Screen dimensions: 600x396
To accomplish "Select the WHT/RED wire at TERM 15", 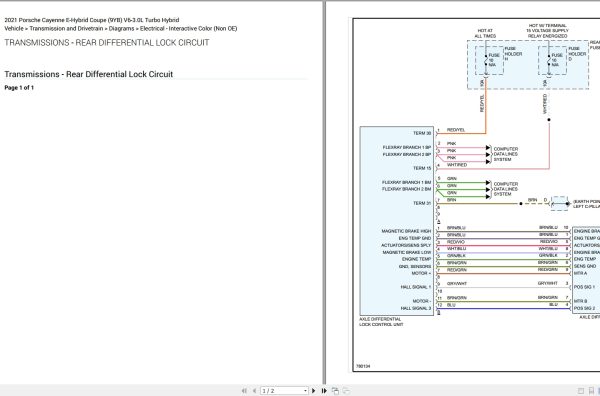I will click(x=492, y=168).
